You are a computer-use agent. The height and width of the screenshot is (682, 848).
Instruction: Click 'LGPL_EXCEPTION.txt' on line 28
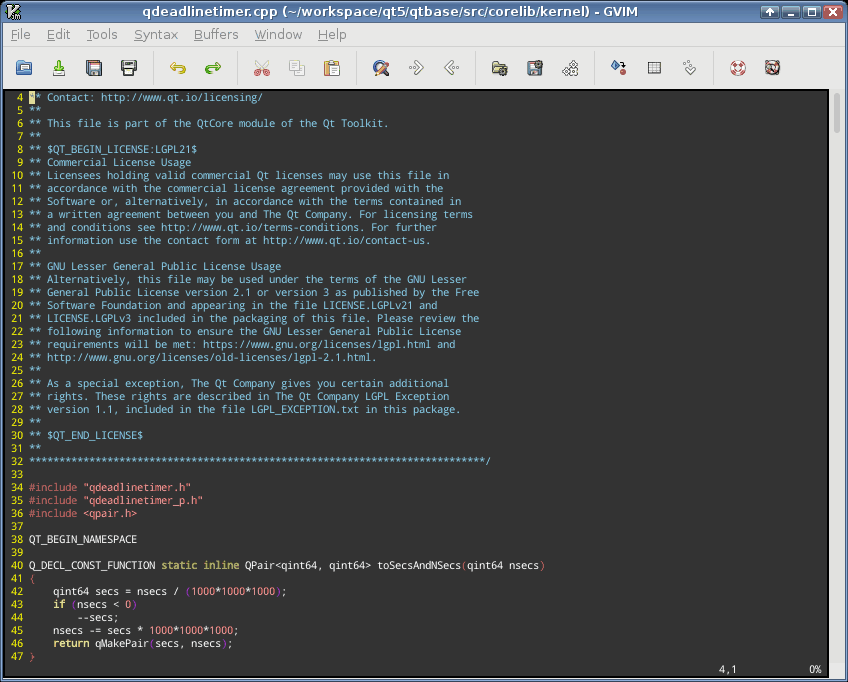coord(304,409)
